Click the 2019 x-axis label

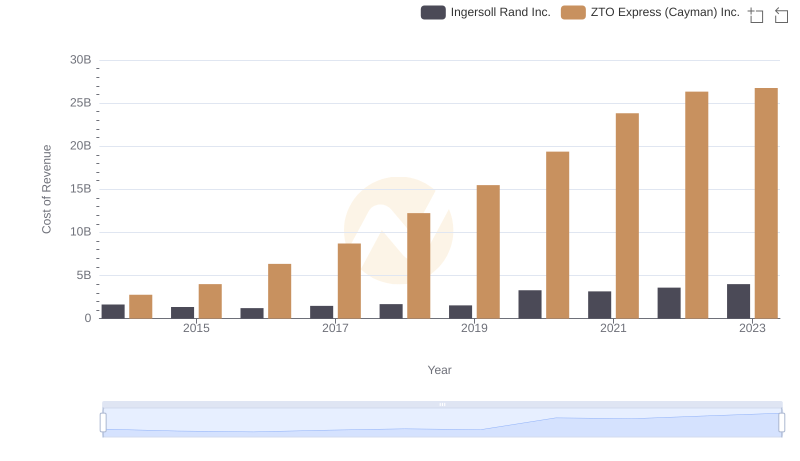(474, 328)
